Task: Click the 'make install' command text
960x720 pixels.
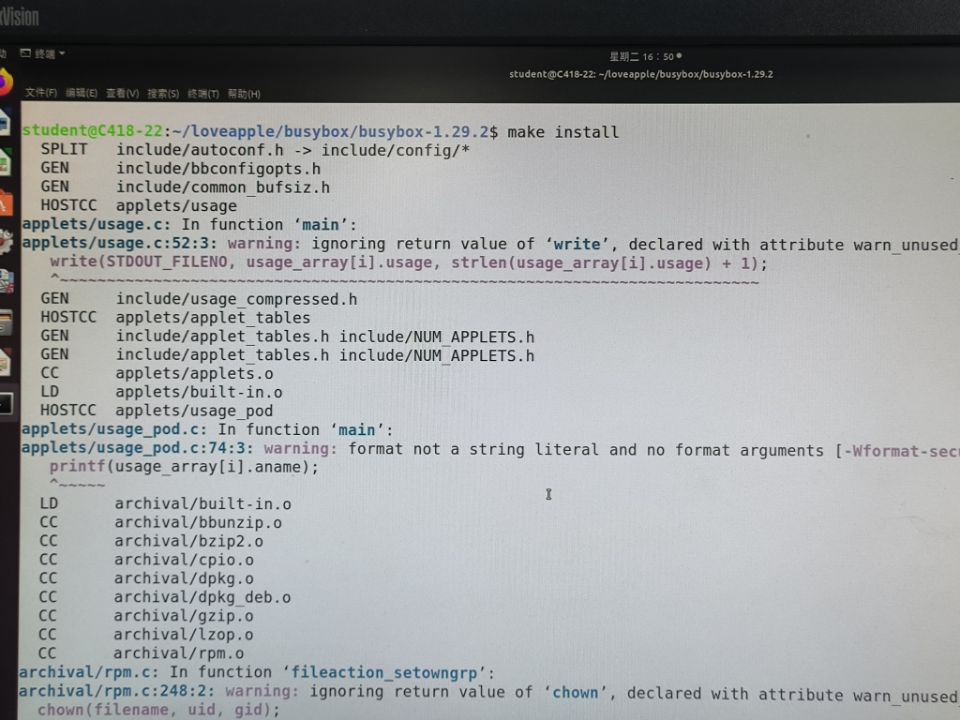Action: (563, 132)
